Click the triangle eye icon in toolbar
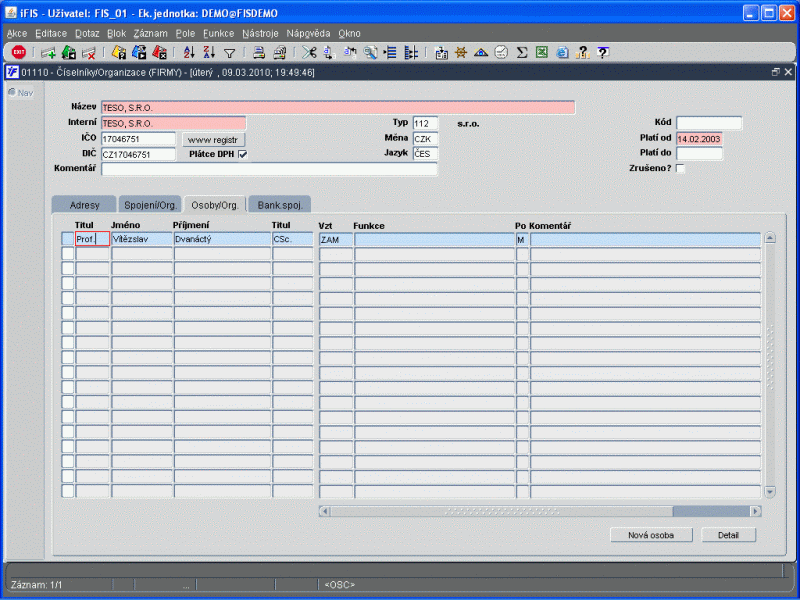 click(481, 52)
